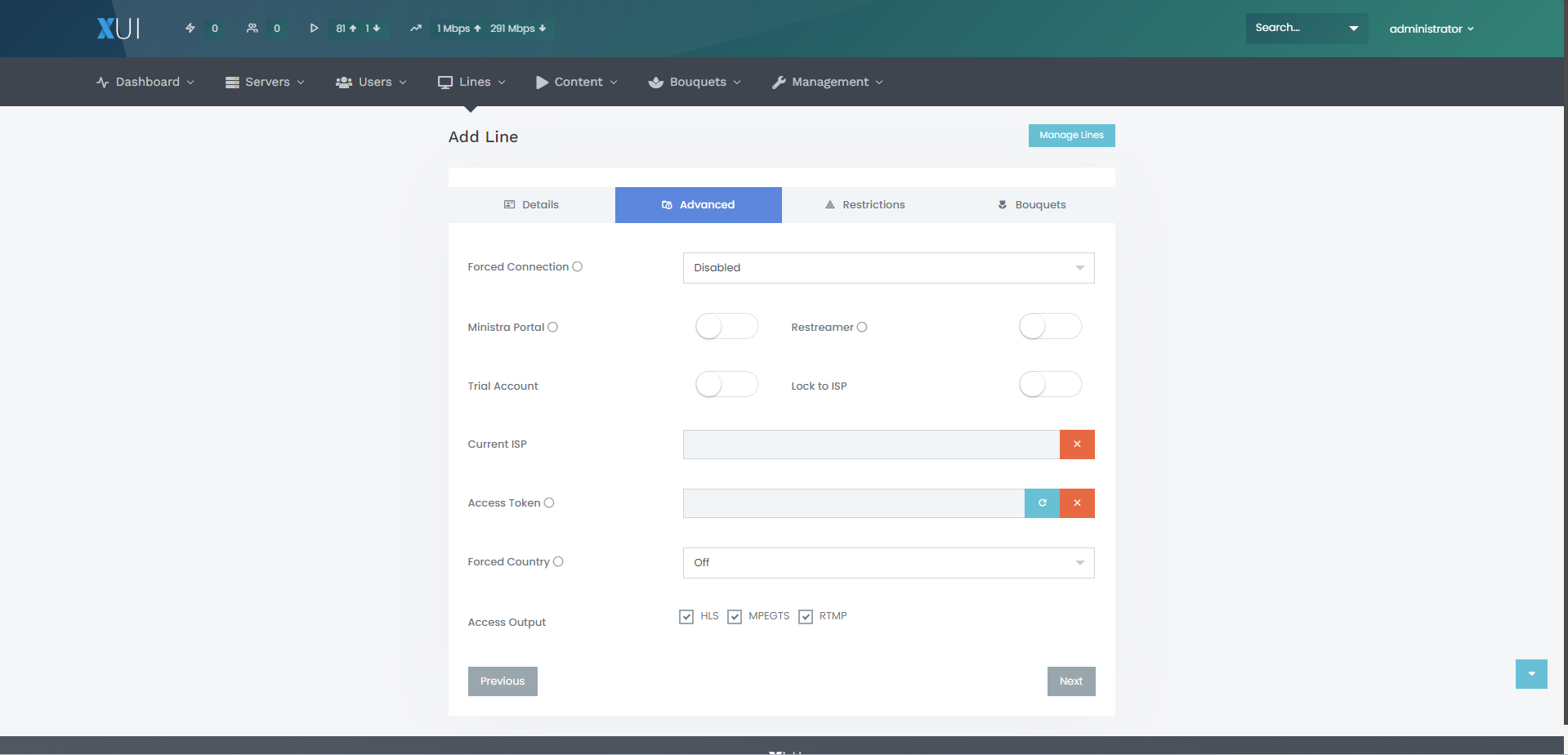Uncheck the RTMP output checkbox
1568x755 pixels.
[x=806, y=617]
